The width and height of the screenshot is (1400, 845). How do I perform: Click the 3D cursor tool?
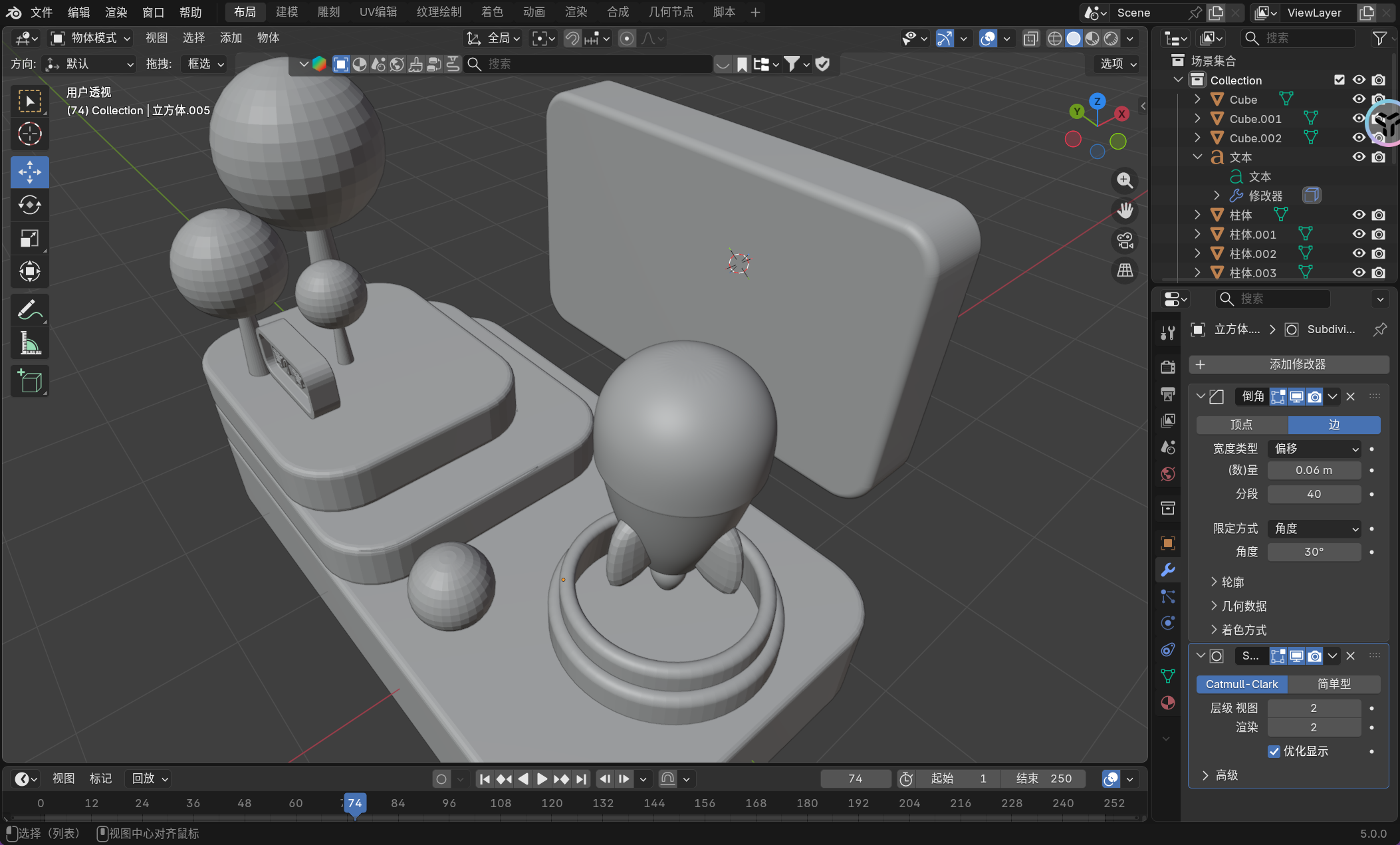29,134
